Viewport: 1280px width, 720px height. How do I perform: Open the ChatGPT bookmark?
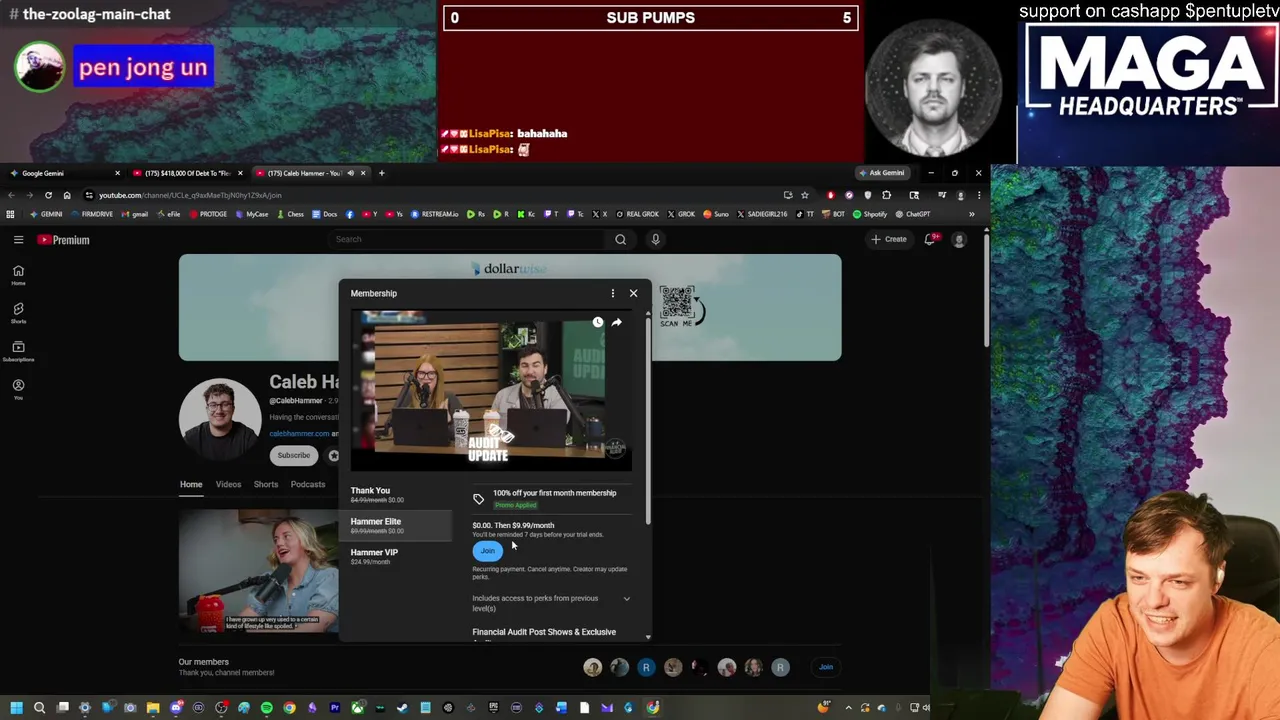tap(913, 214)
